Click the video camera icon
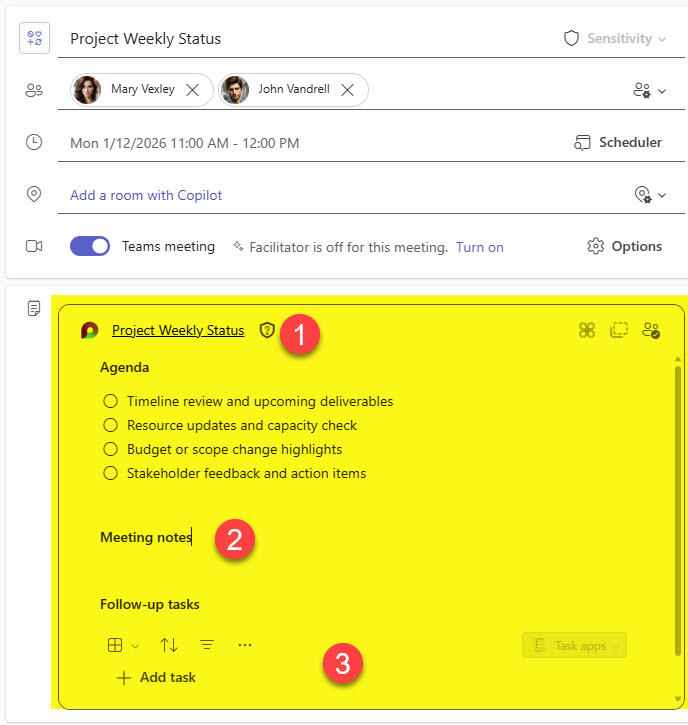Image resolution: width=688 pixels, height=725 pixels. pyautogui.click(x=34, y=246)
